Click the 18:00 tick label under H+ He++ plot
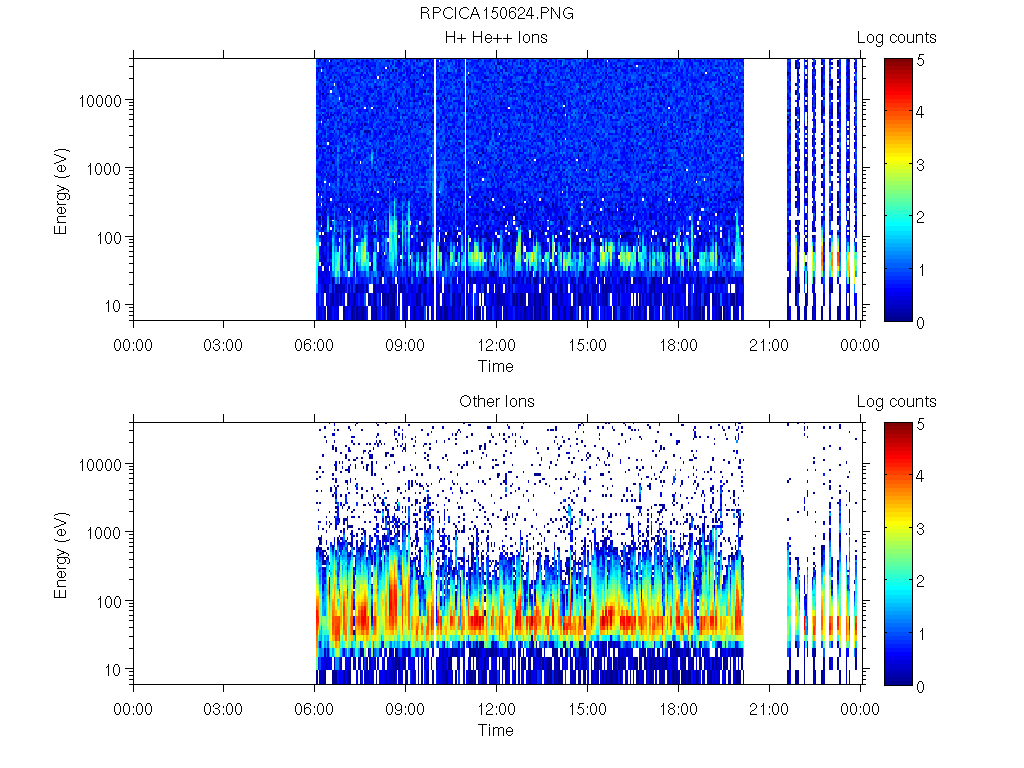This screenshot has width=1024, height=768. tap(678, 345)
